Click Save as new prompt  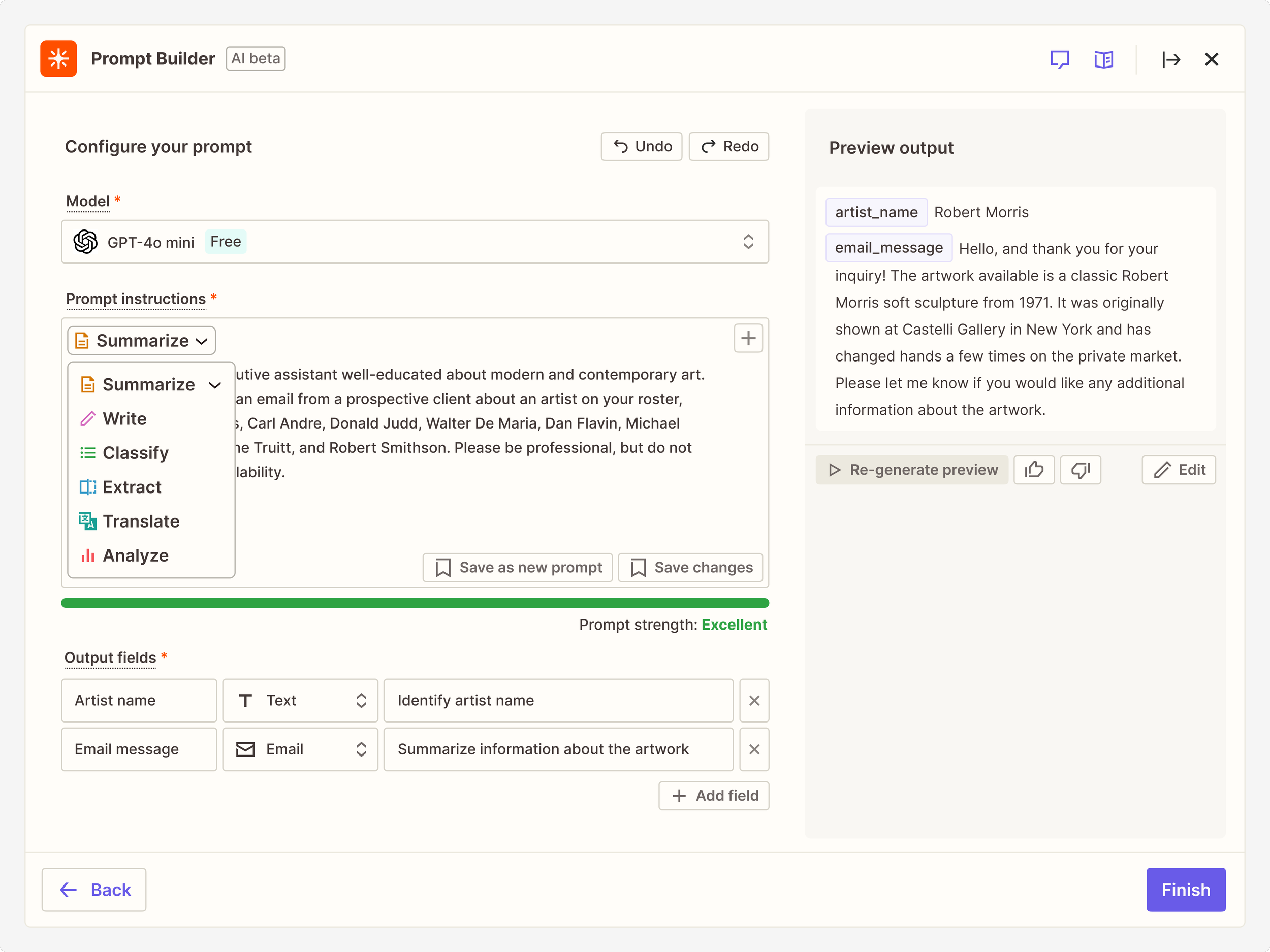click(x=517, y=568)
